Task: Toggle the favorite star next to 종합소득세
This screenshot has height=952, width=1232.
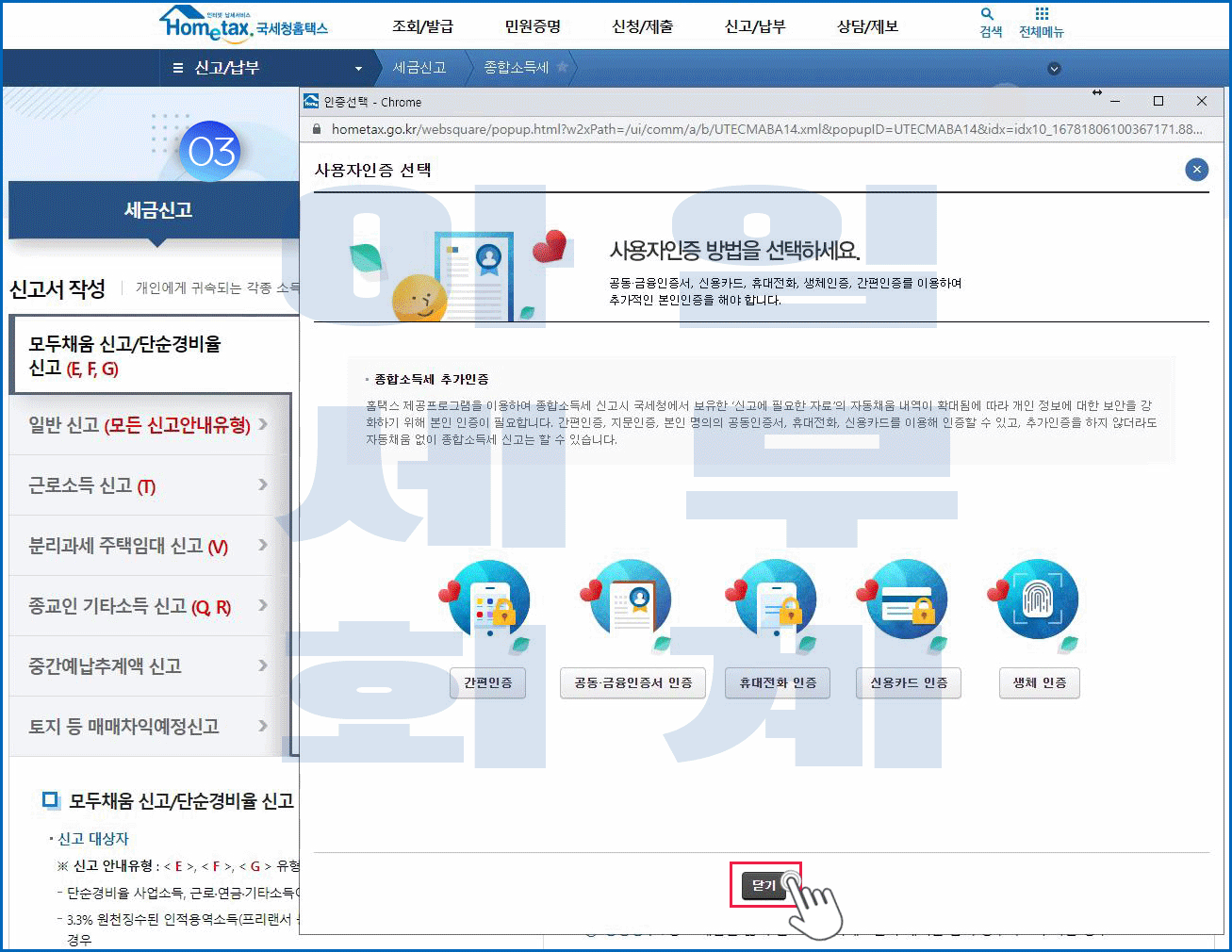Action: (563, 67)
